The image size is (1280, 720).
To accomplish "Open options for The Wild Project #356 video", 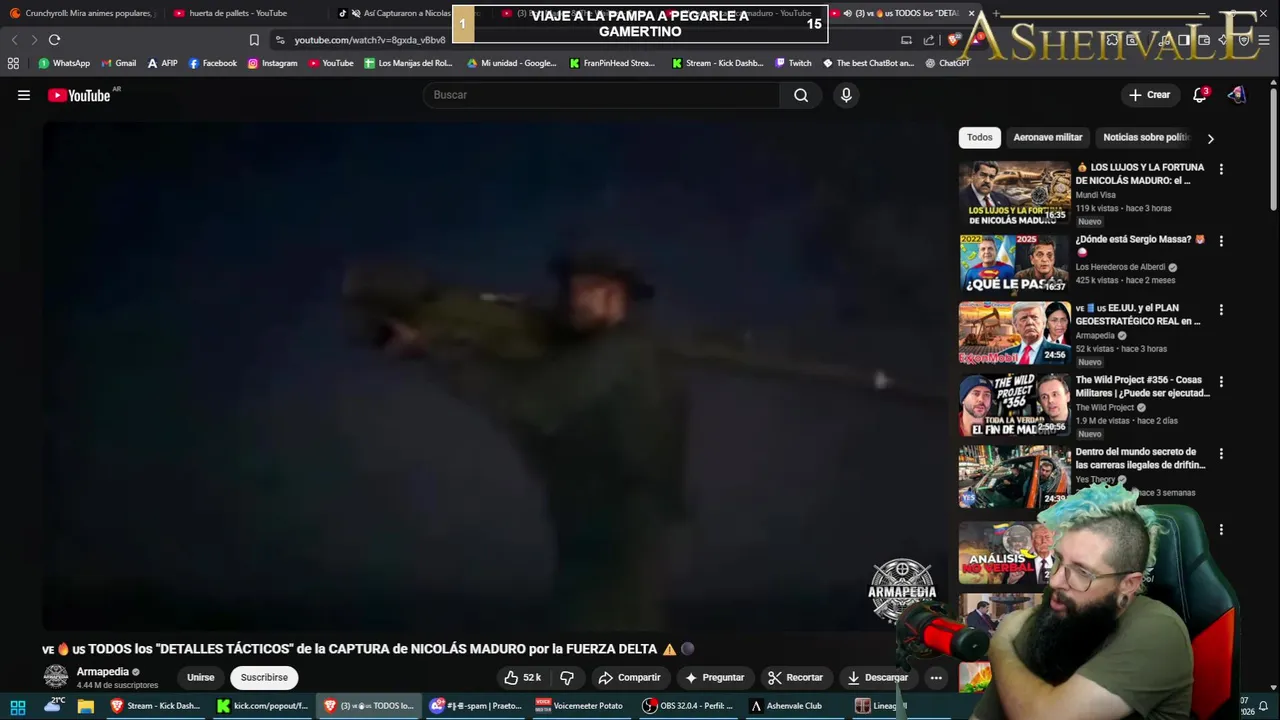I will [x=1221, y=382].
